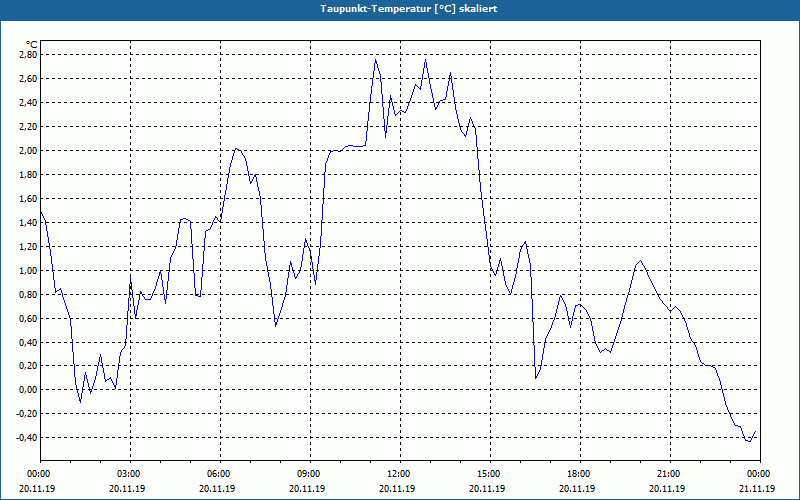Click the '00:00' label above date 21.11.19
Viewport: 800px width, 500px height.
point(760,474)
